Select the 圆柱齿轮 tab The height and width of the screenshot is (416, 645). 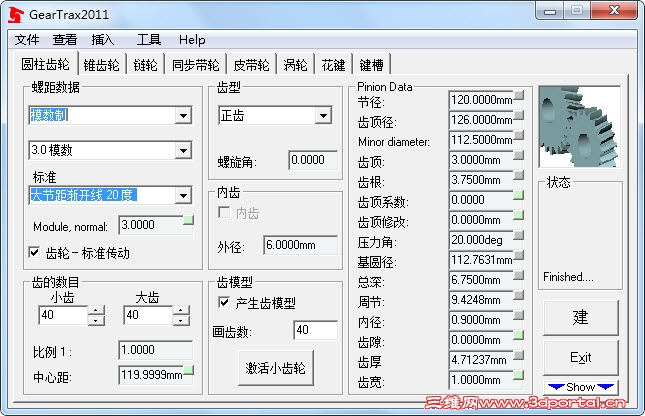[46, 64]
